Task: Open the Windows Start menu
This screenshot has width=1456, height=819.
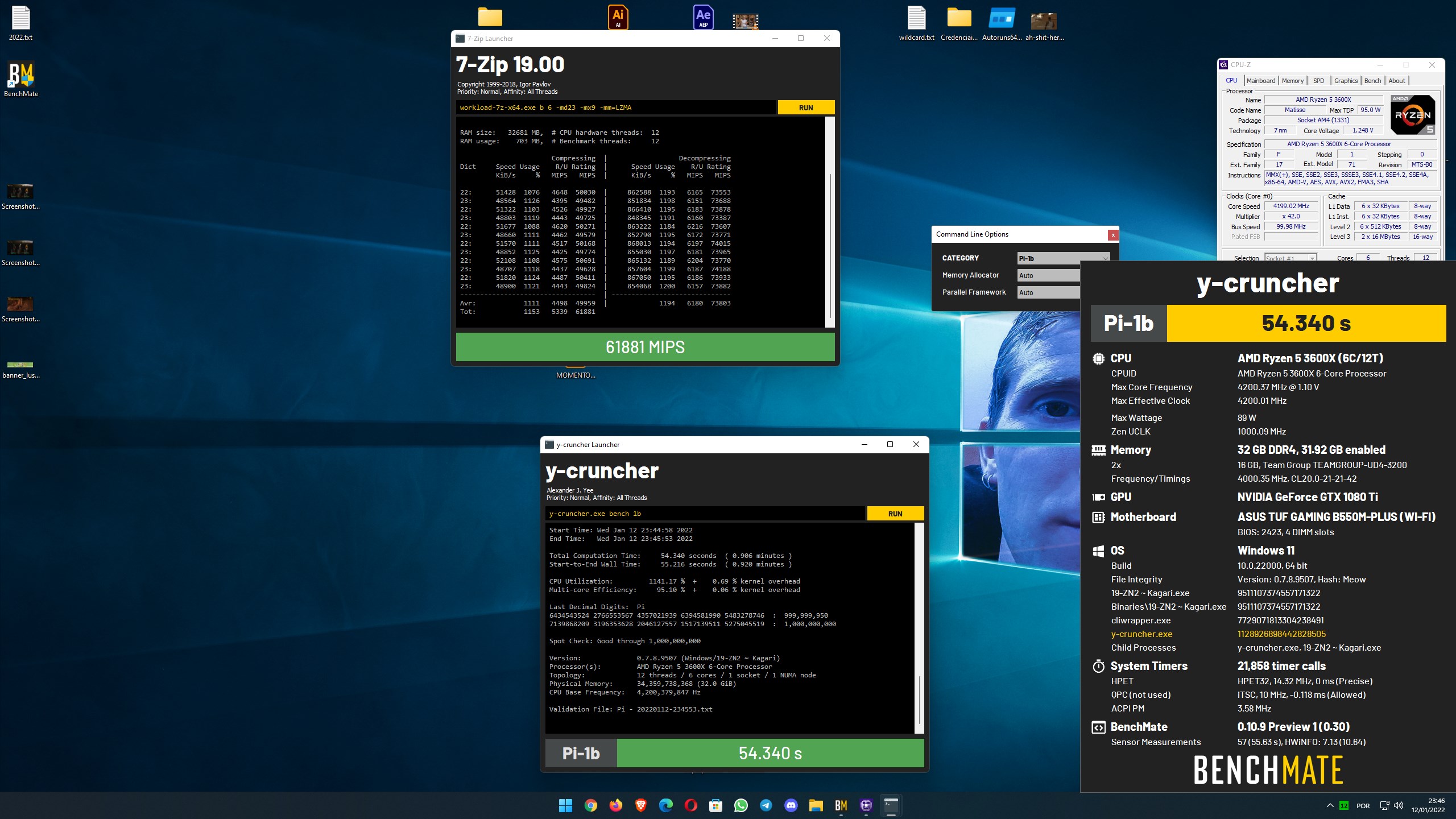Action: [x=565, y=805]
